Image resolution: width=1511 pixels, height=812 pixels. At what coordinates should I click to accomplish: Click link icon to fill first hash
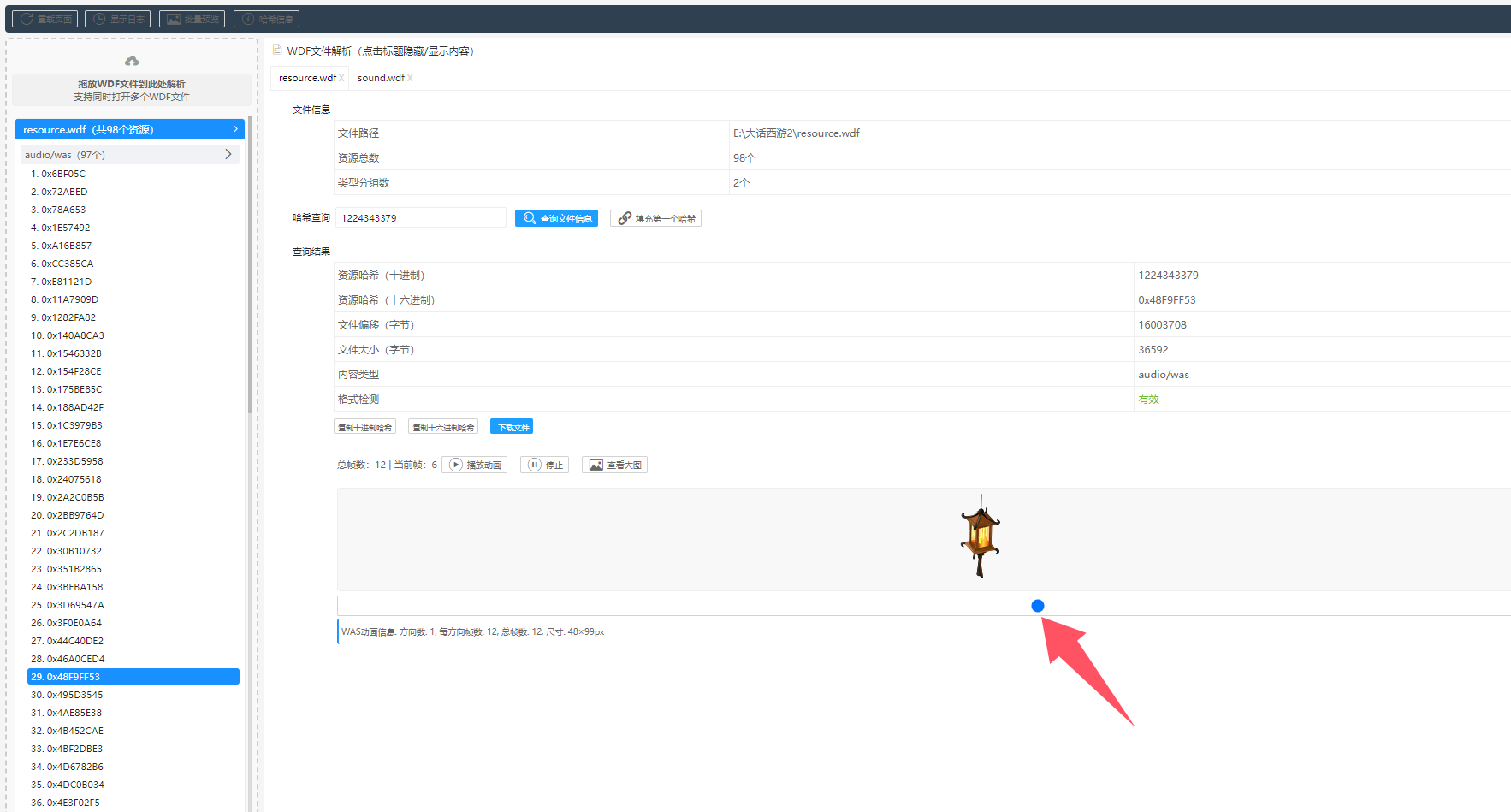(625, 218)
